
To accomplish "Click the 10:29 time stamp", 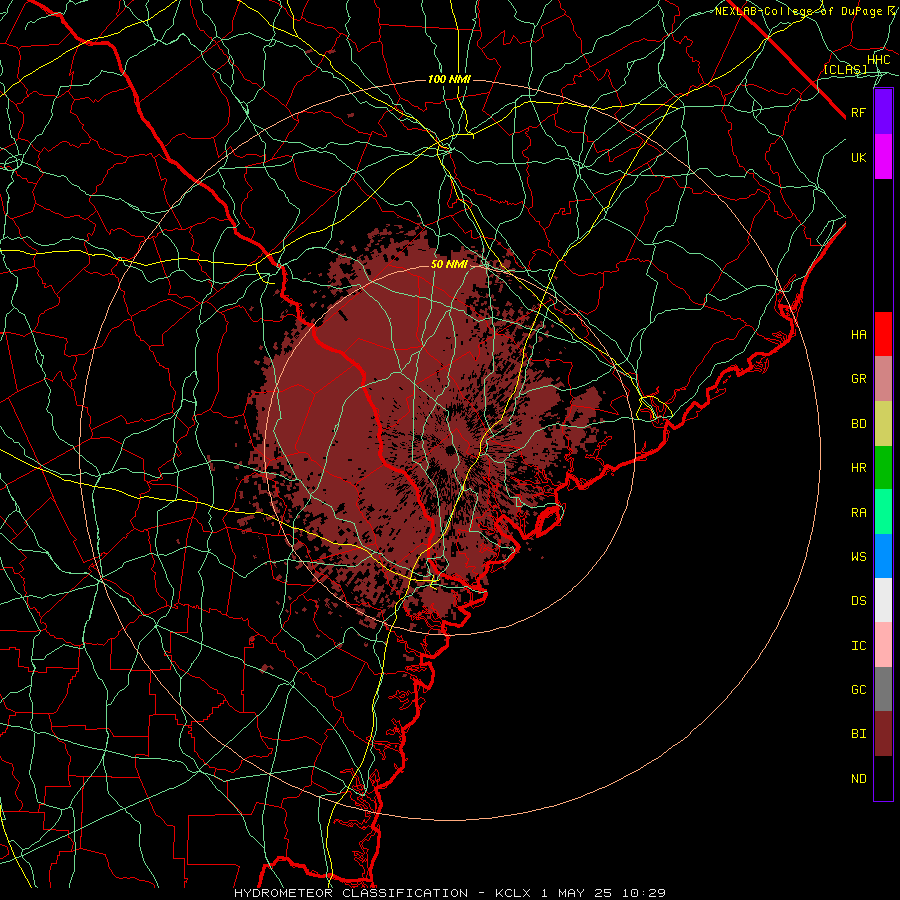I will point(644,893).
